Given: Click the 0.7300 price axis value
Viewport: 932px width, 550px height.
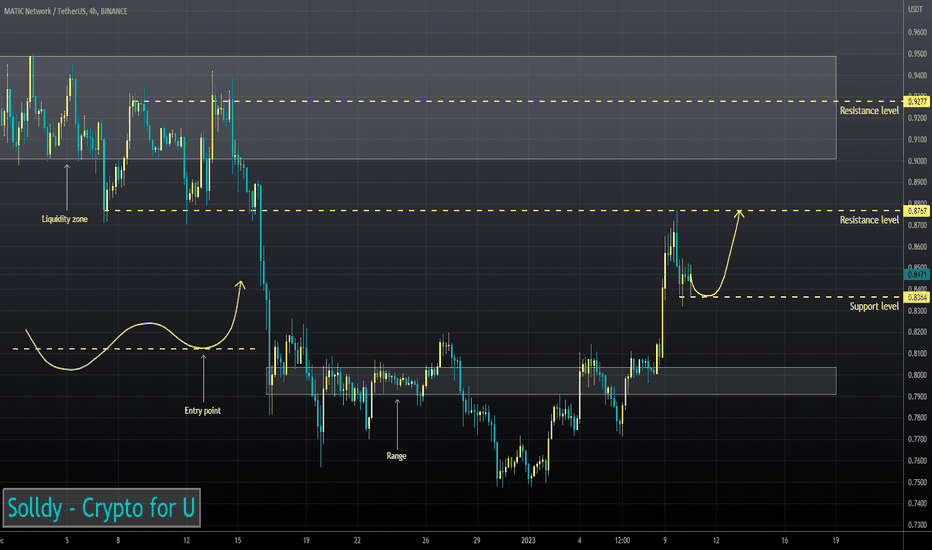Looking at the screenshot, I should click(x=917, y=524).
